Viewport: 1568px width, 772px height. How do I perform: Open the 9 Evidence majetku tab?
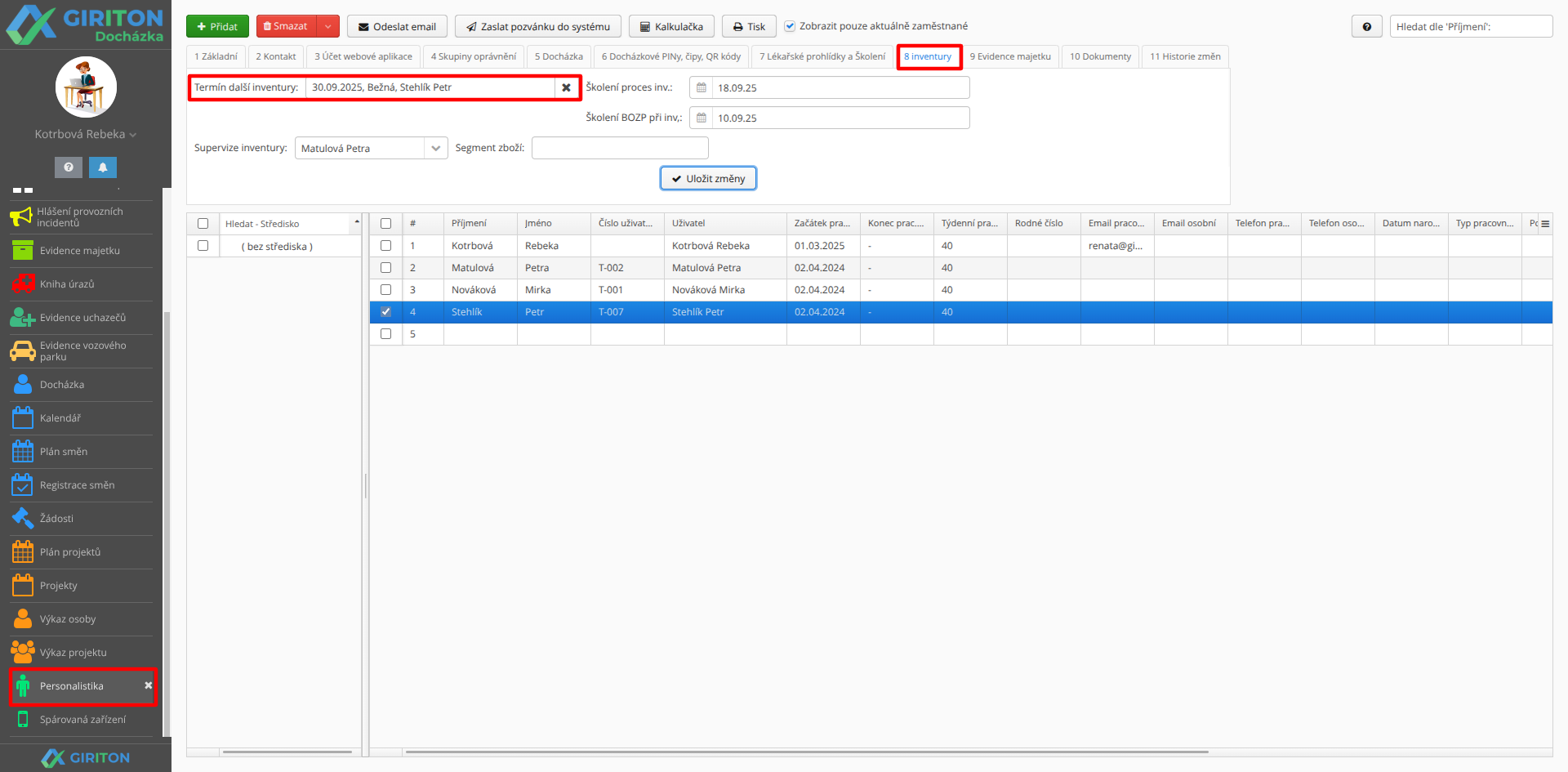click(x=1010, y=56)
